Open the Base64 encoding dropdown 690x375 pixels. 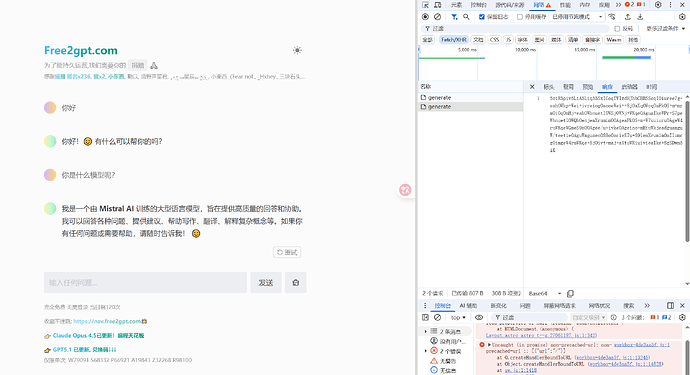[x=545, y=294]
